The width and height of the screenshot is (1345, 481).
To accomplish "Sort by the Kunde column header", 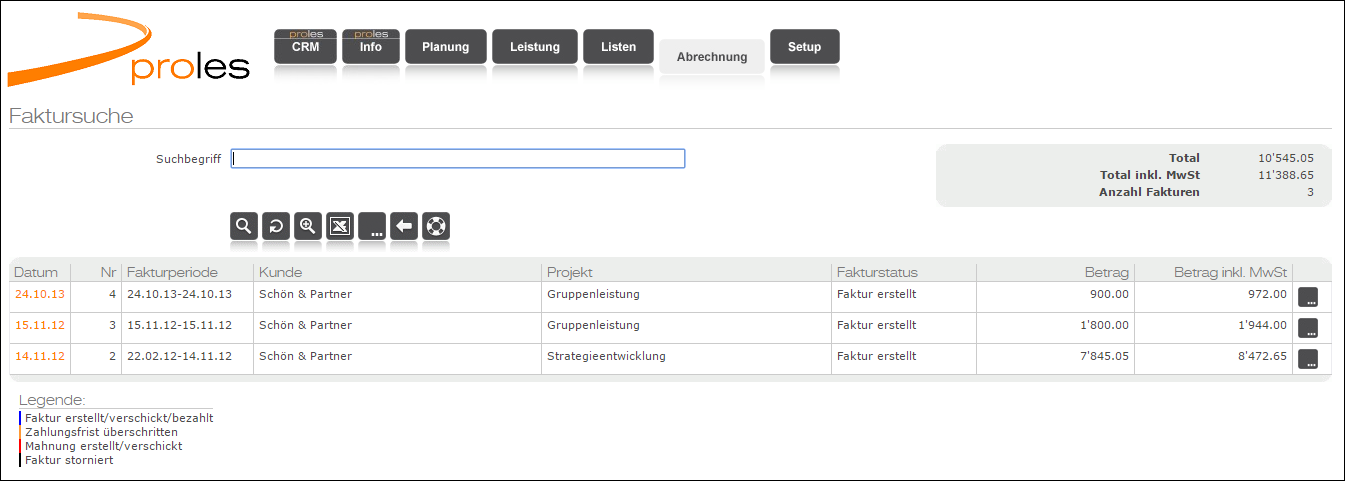I will pos(280,272).
